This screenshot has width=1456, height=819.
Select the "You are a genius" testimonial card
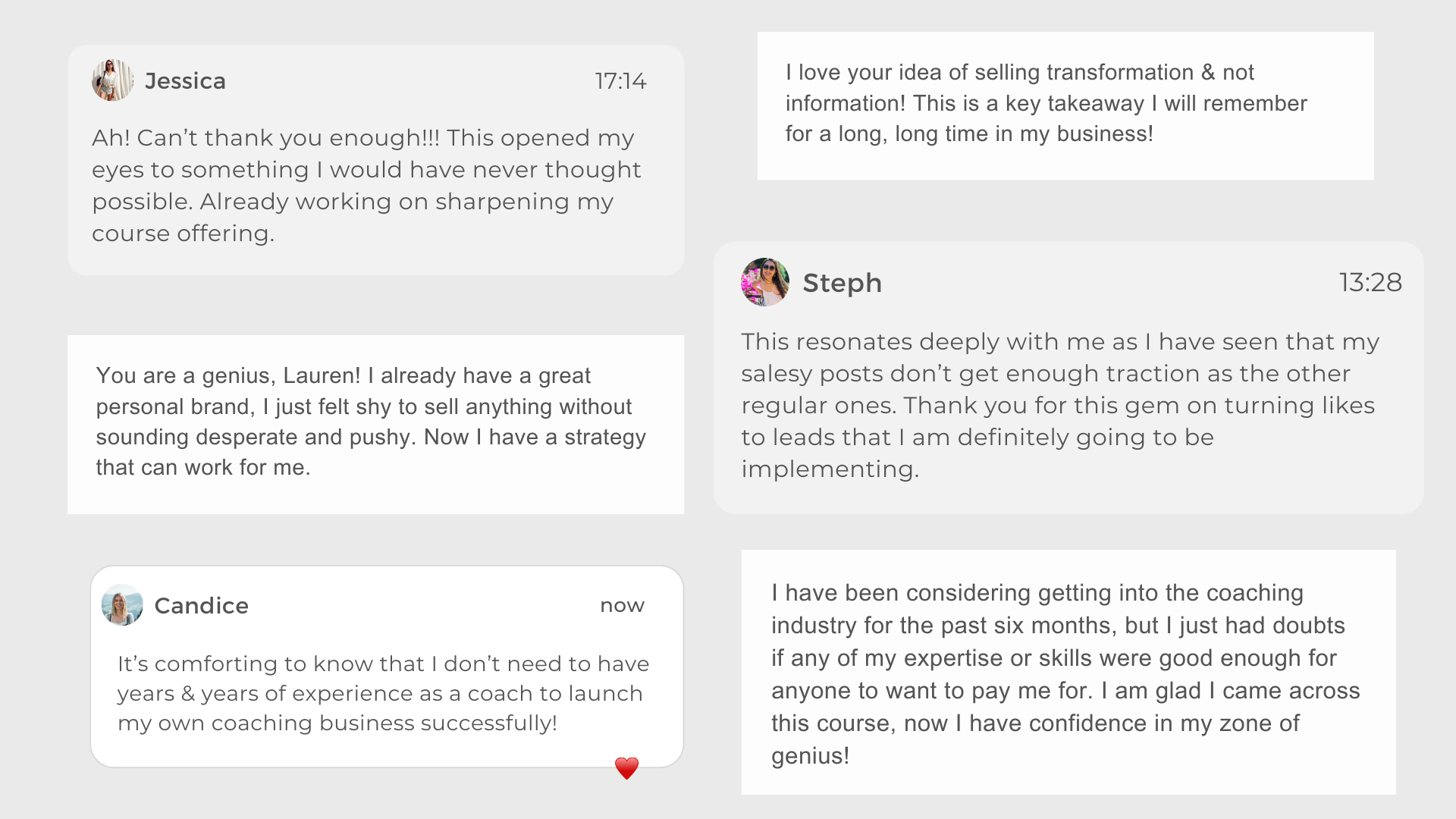(375, 424)
